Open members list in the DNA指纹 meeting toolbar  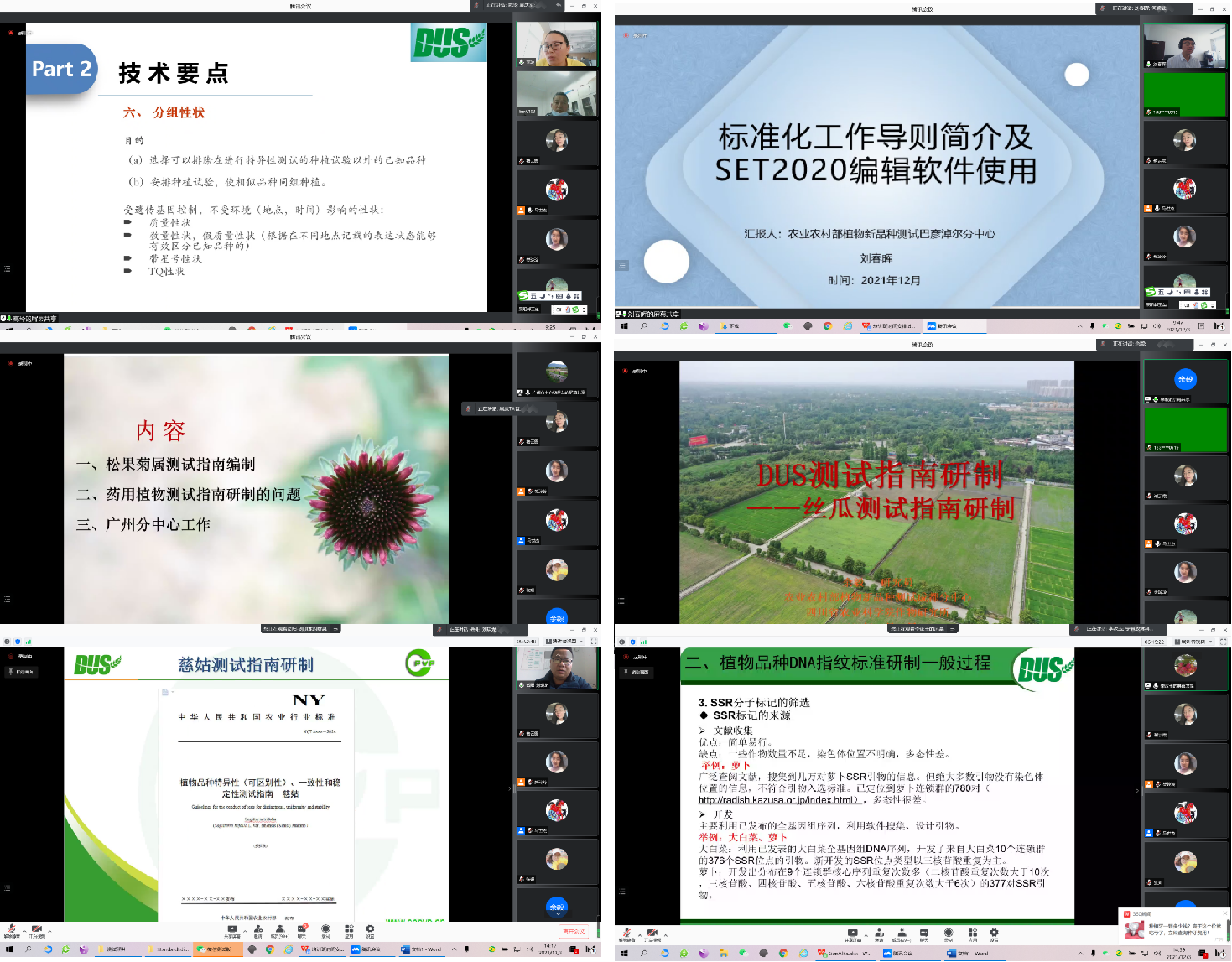click(x=902, y=933)
